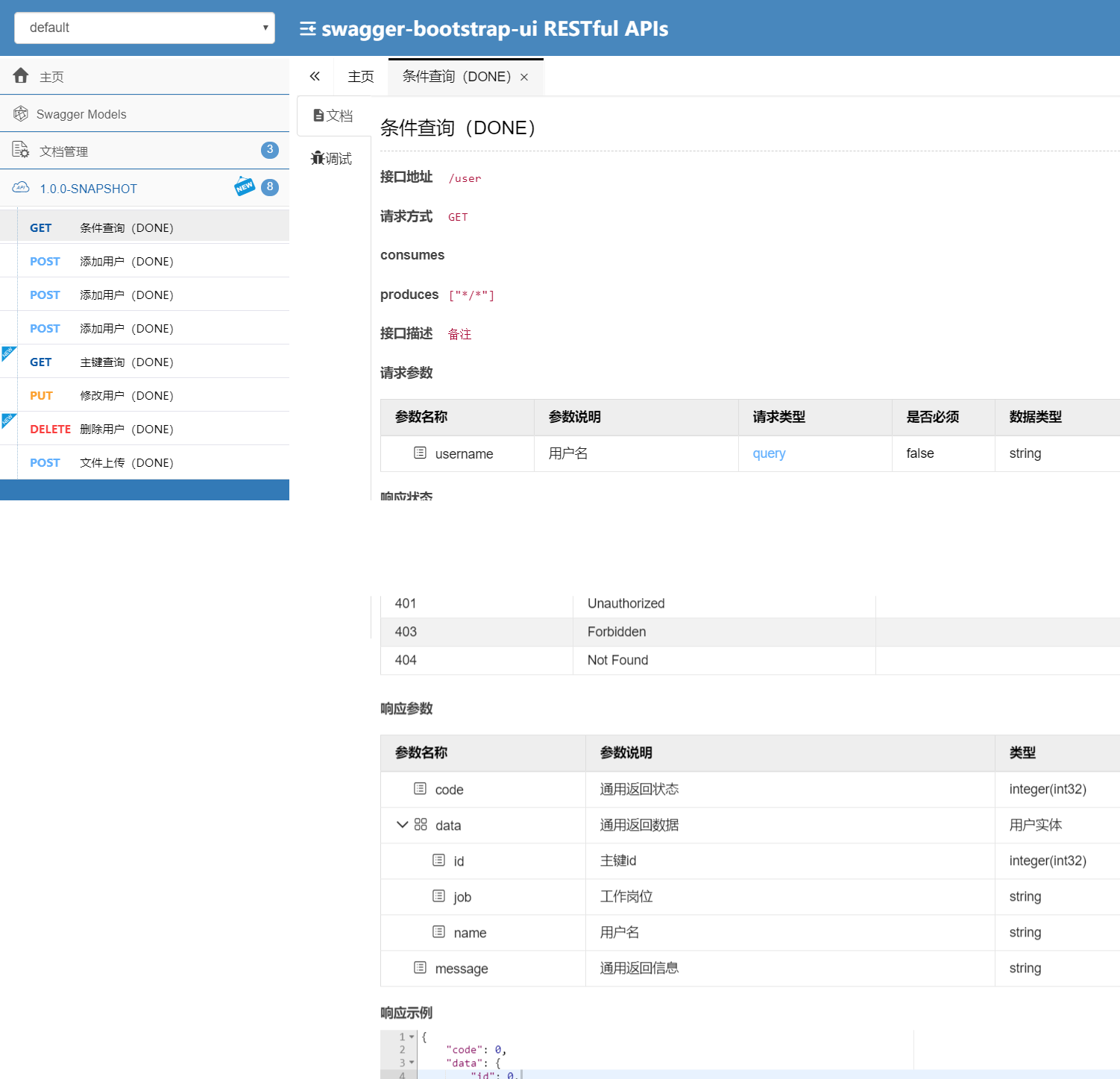Toggle sidebar with the header menu icon

[x=307, y=29]
